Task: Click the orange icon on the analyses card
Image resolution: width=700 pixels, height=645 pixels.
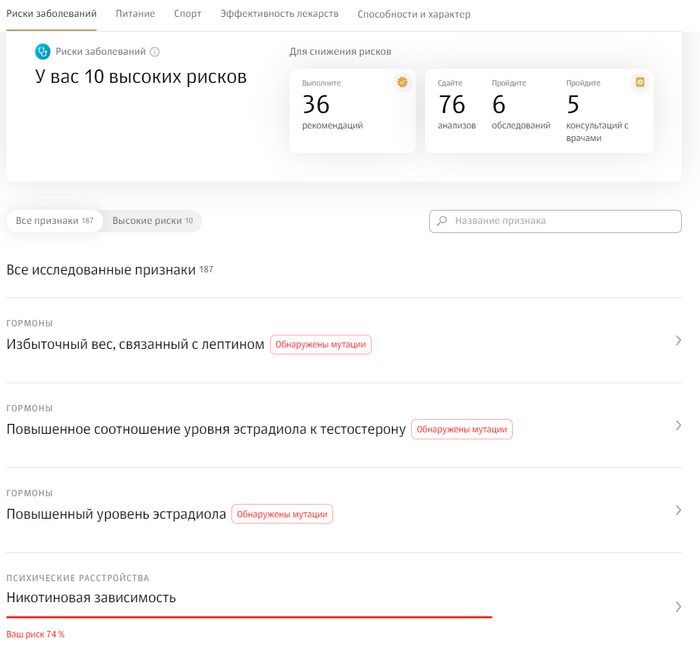Action: coord(640,83)
